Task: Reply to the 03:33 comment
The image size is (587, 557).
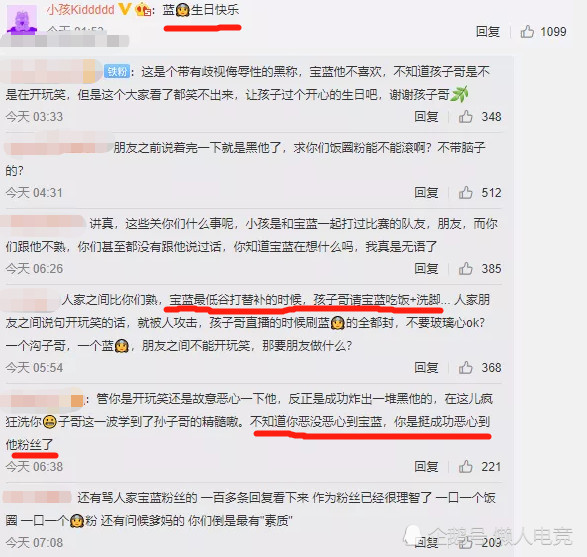Action: 426,117
